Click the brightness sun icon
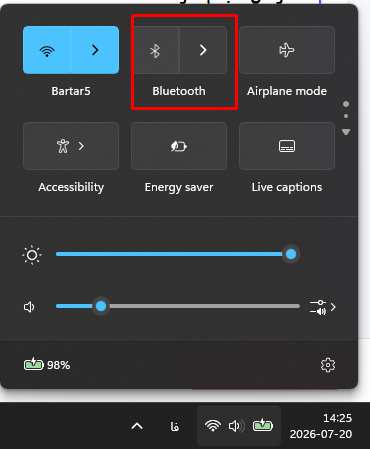370x449 pixels. pyautogui.click(x=32, y=255)
